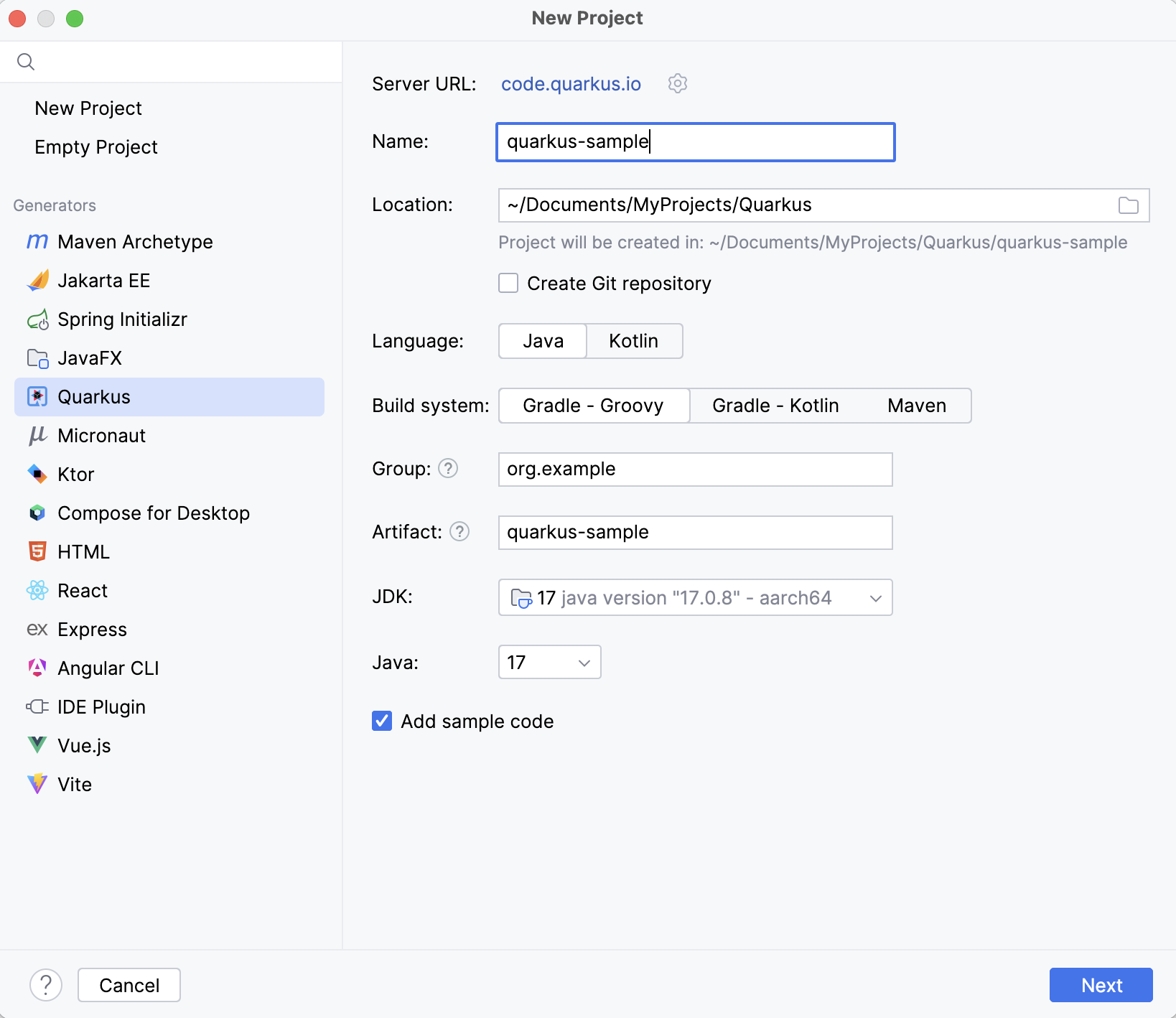Click the Angular CLI logo icon
The image size is (1176, 1018).
(37, 668)
